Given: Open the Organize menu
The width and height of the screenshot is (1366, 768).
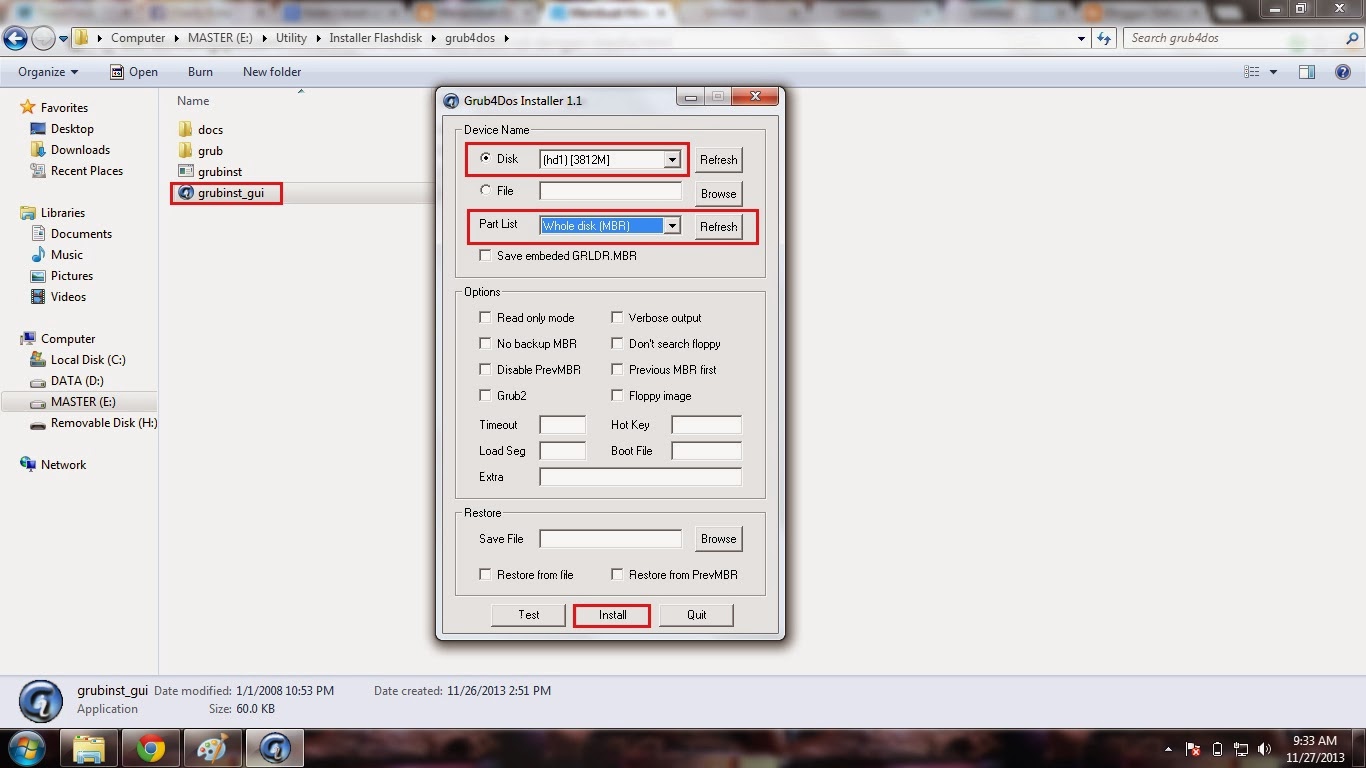Looking at the screenshot, I should (48, 72).
